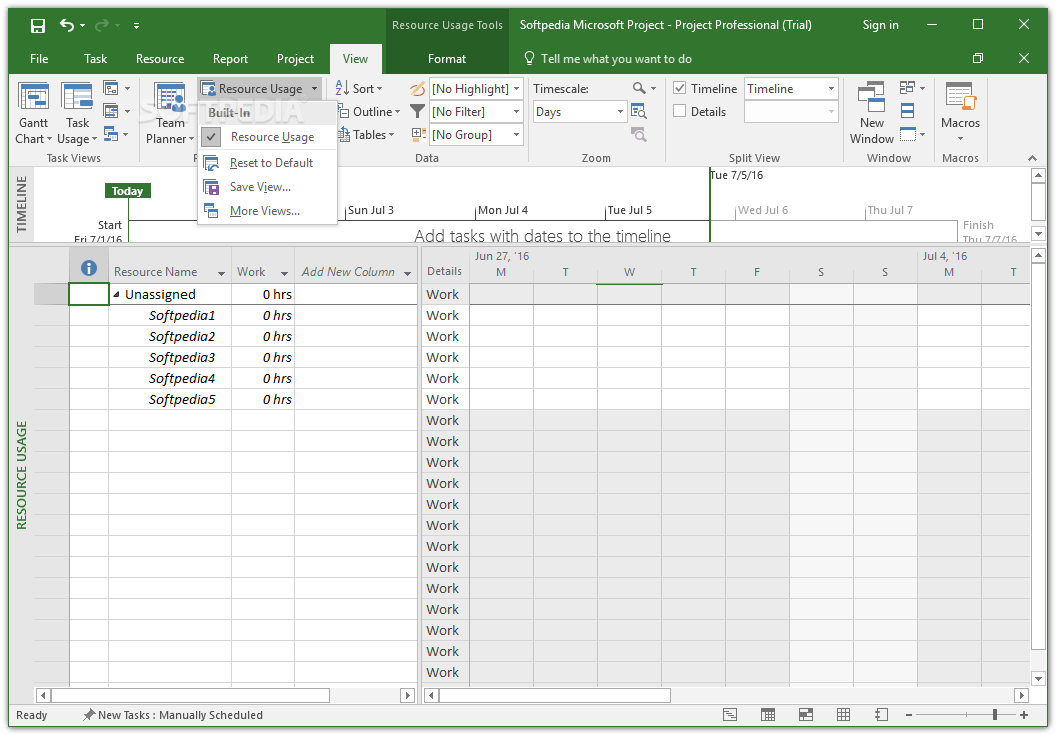Click the Sort A-Z icon

(x=342, y=88)
